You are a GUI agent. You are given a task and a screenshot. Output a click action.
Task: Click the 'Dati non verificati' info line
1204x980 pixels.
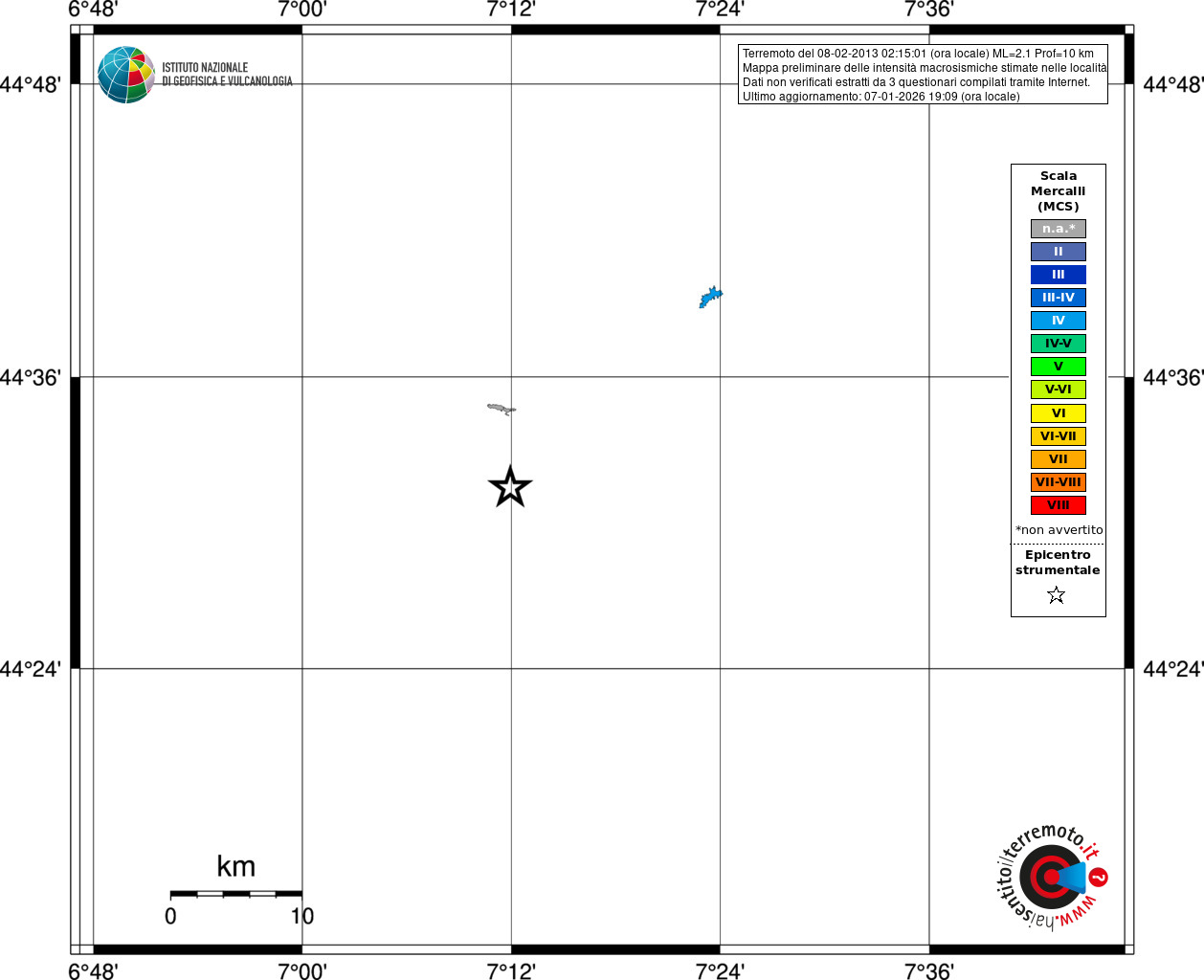pos(917,82)
